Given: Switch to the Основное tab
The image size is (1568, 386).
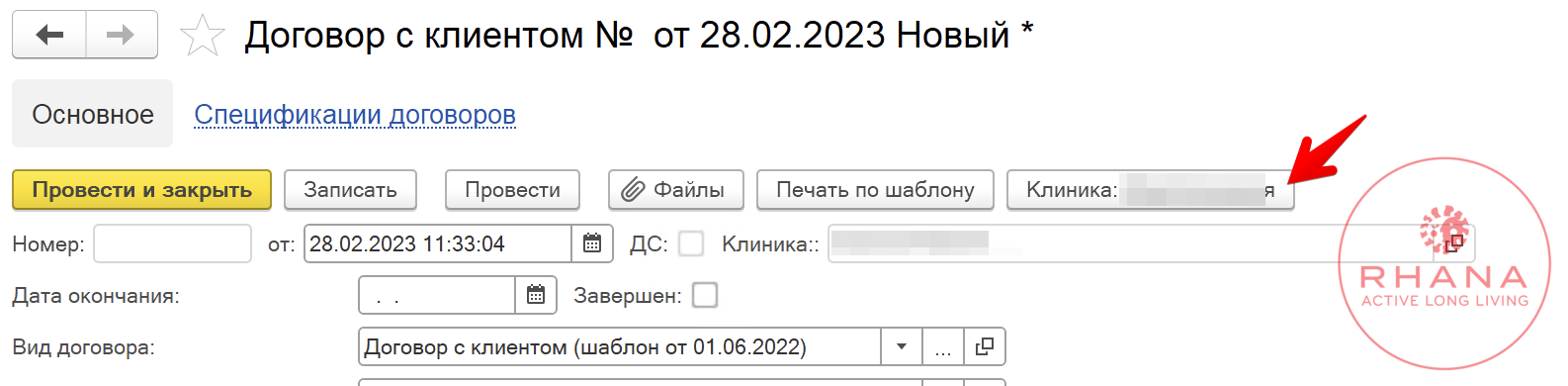Looking at the screenshot, I should (93, 114).
